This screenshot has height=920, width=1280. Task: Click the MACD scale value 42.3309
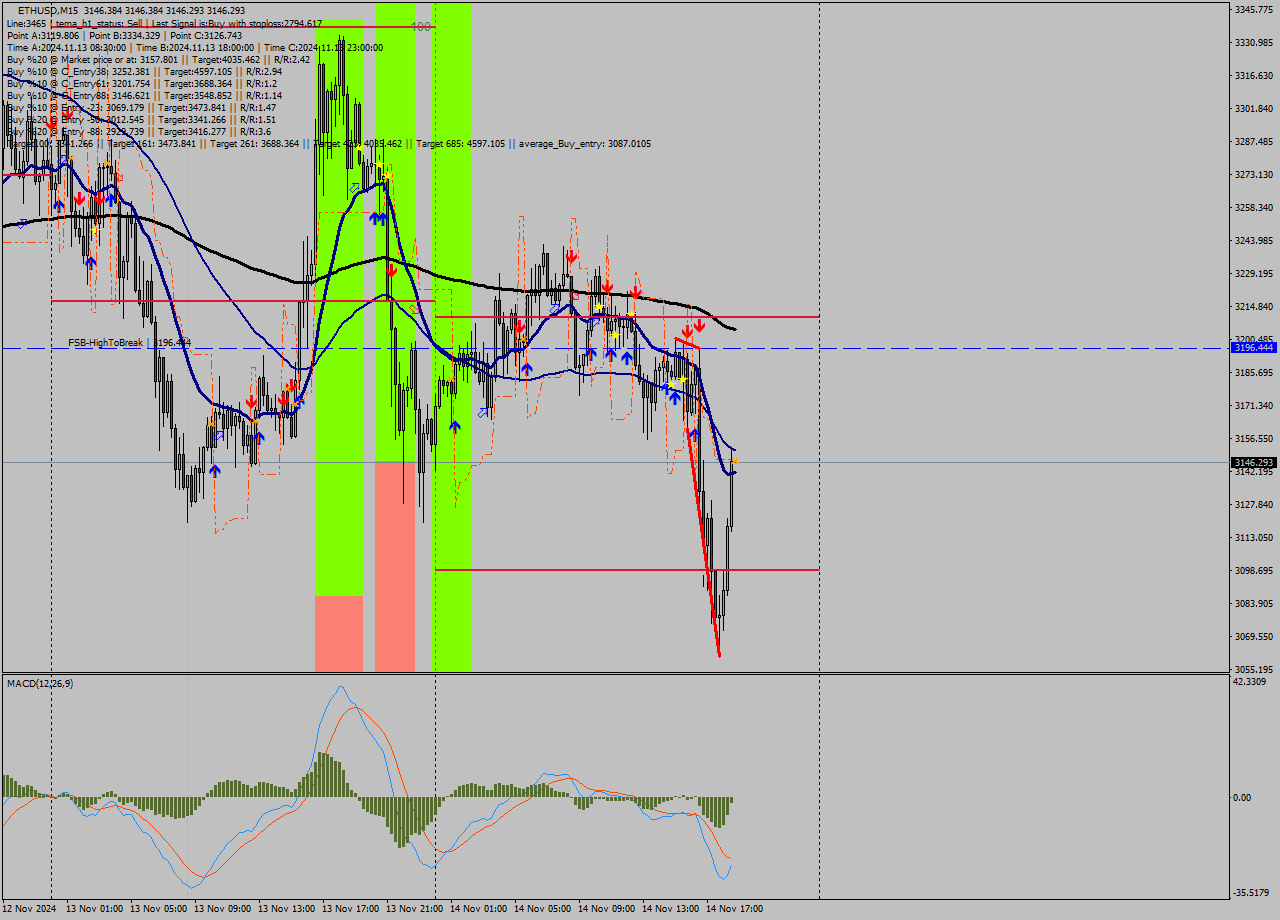click(1250, 682)
